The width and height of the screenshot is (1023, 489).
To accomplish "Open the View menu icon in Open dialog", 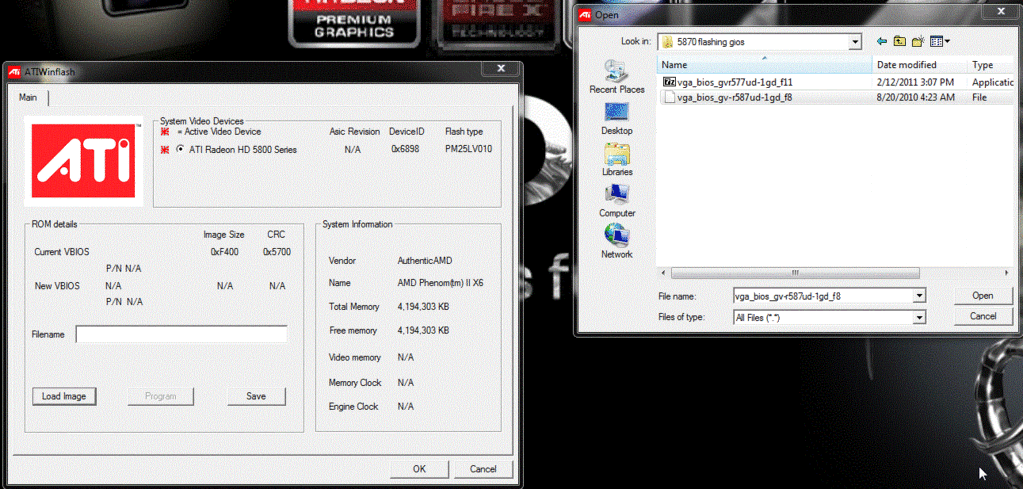I will click(x=939, y=42).
